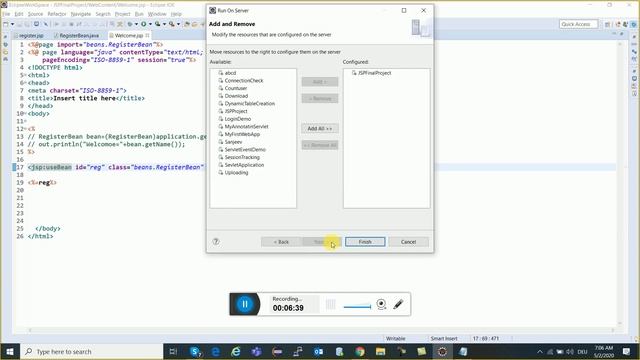
Task: Click in the Quick Access field
Action: click(x=578, y=24)
